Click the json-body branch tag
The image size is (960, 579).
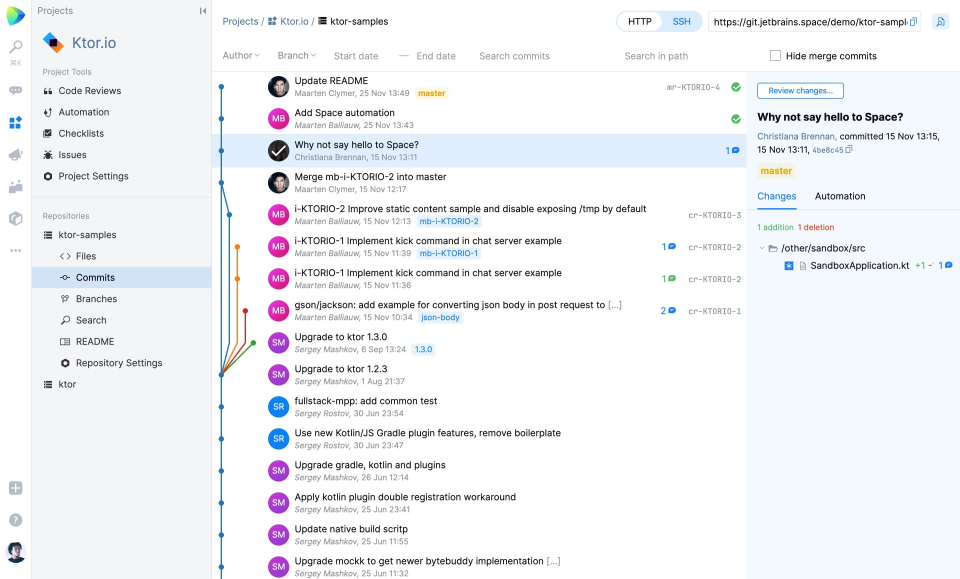[x=440, y=318]
